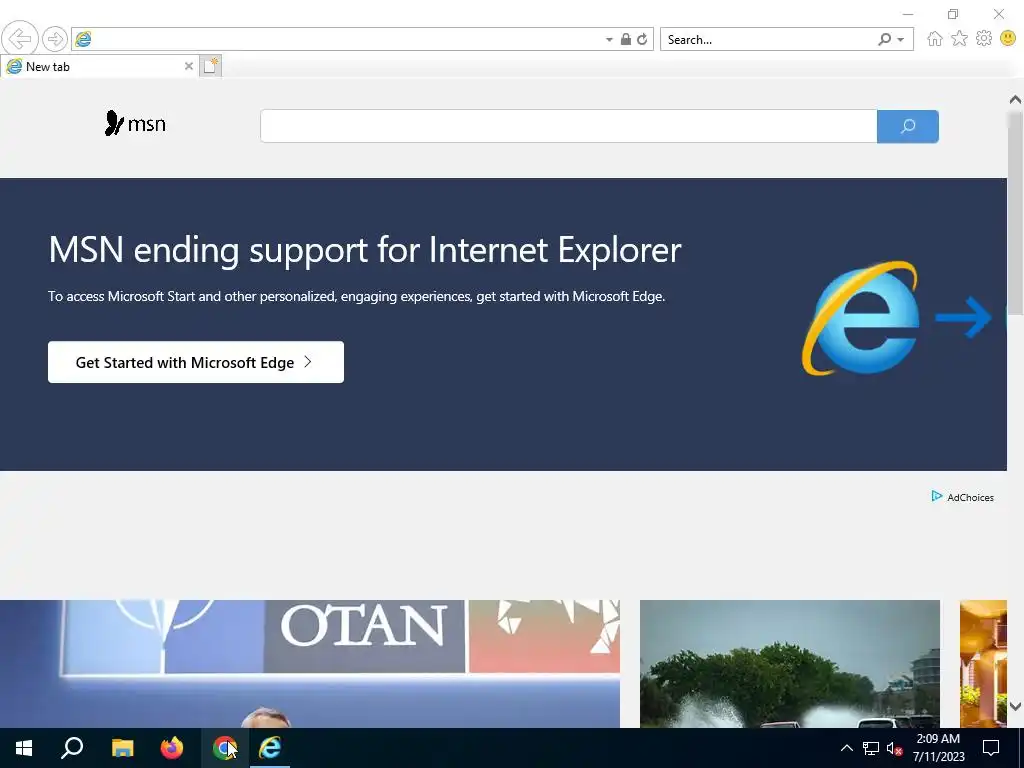Click the scrollbar up arrow
1024x768 pixels.
(1015, 99)
